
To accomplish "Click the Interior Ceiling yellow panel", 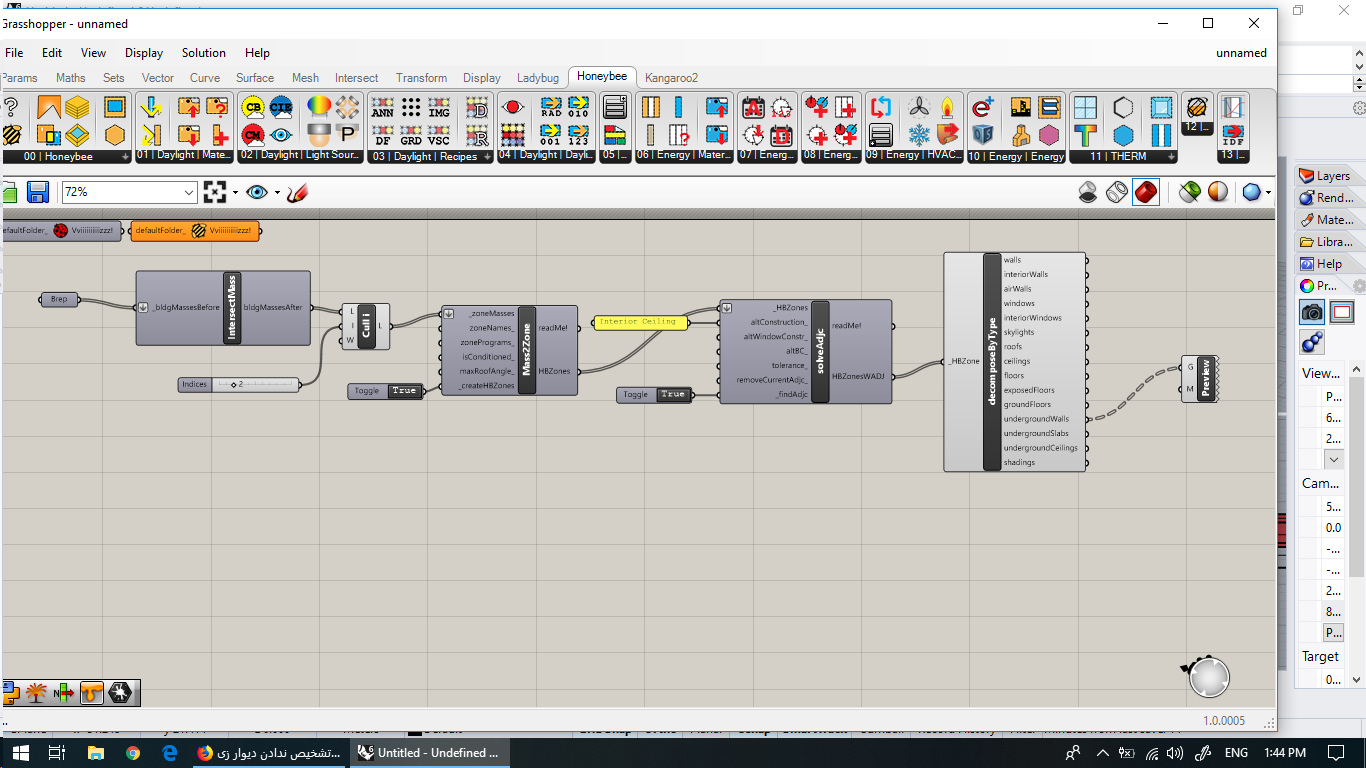I will tap(641, 322).
